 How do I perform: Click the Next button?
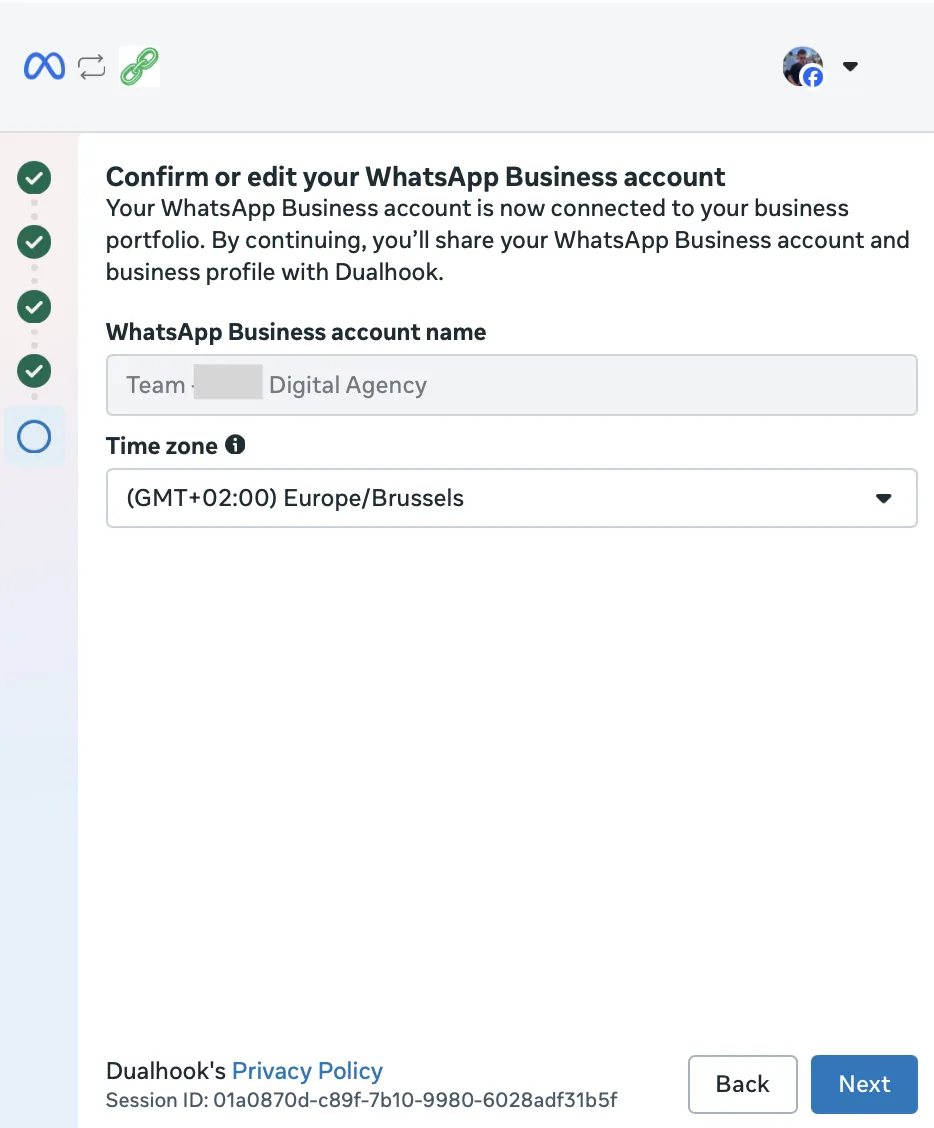click(864, 1084)
